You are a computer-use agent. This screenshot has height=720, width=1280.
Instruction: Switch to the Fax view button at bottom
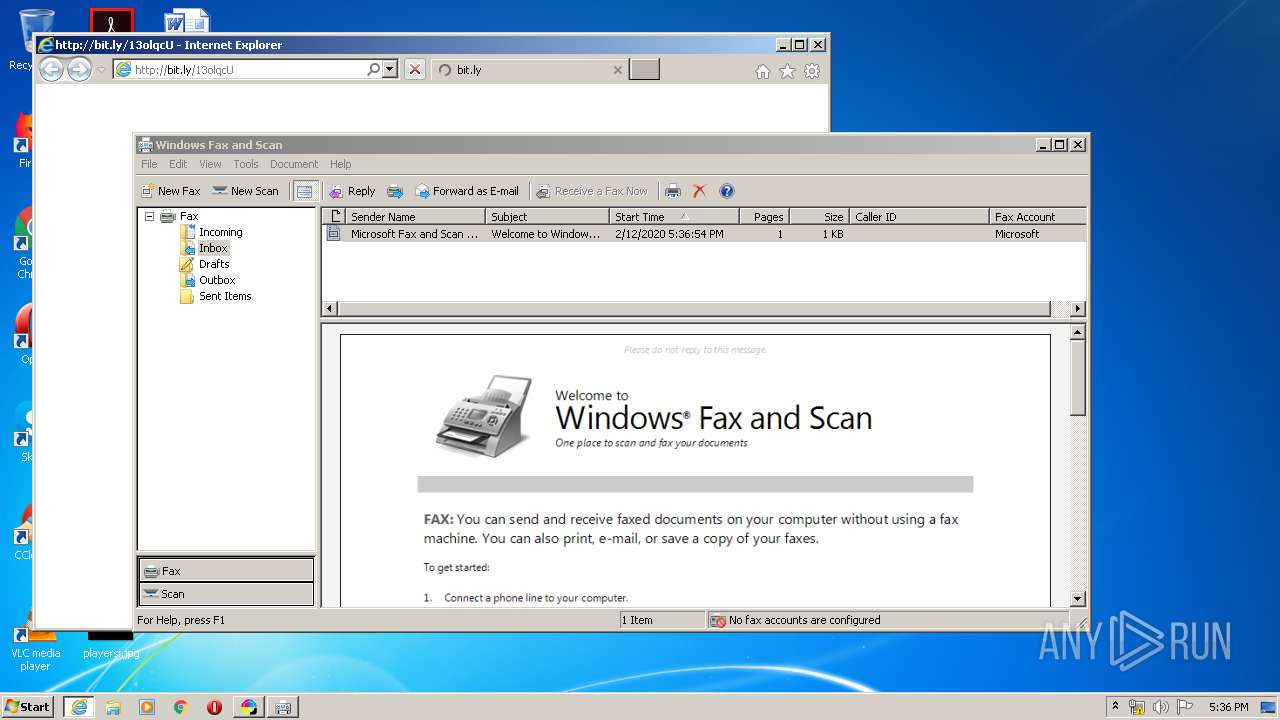pos(226,570)
